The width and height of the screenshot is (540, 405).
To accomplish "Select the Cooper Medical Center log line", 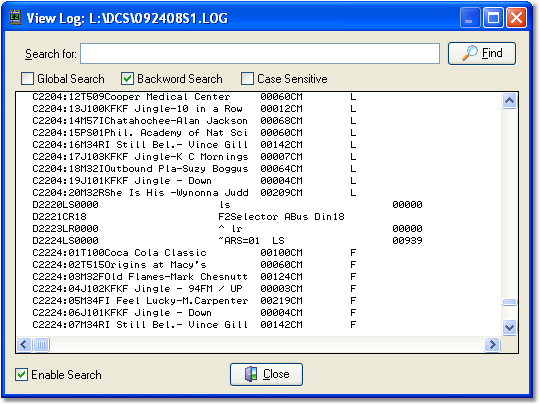I will pyautogui.click(x=195, y=97).
